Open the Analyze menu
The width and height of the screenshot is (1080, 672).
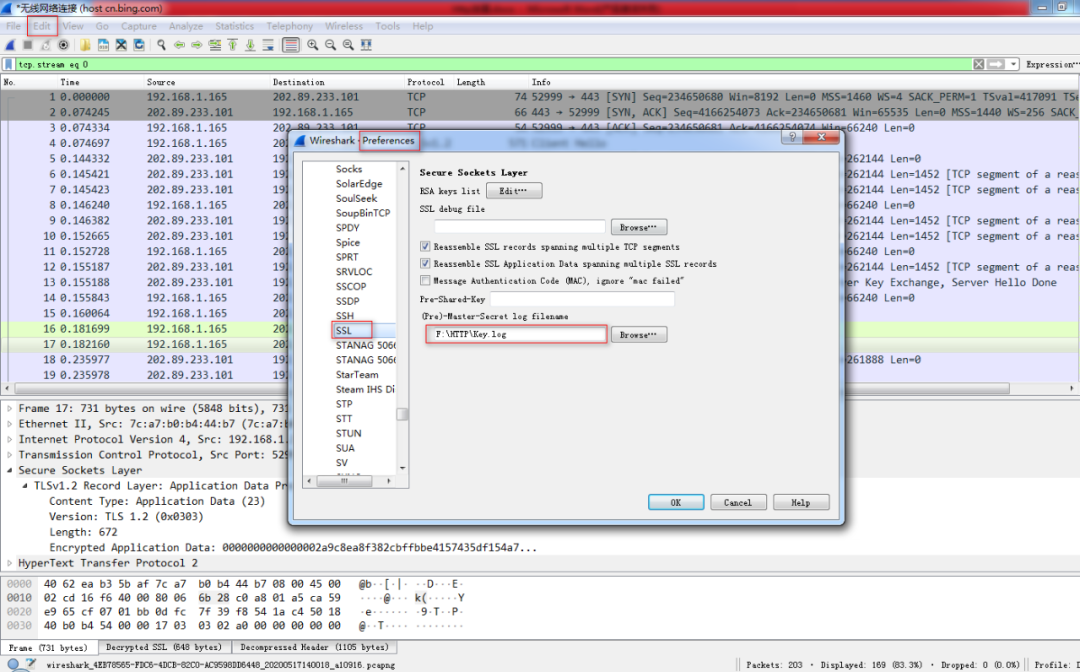coord(186,26)
